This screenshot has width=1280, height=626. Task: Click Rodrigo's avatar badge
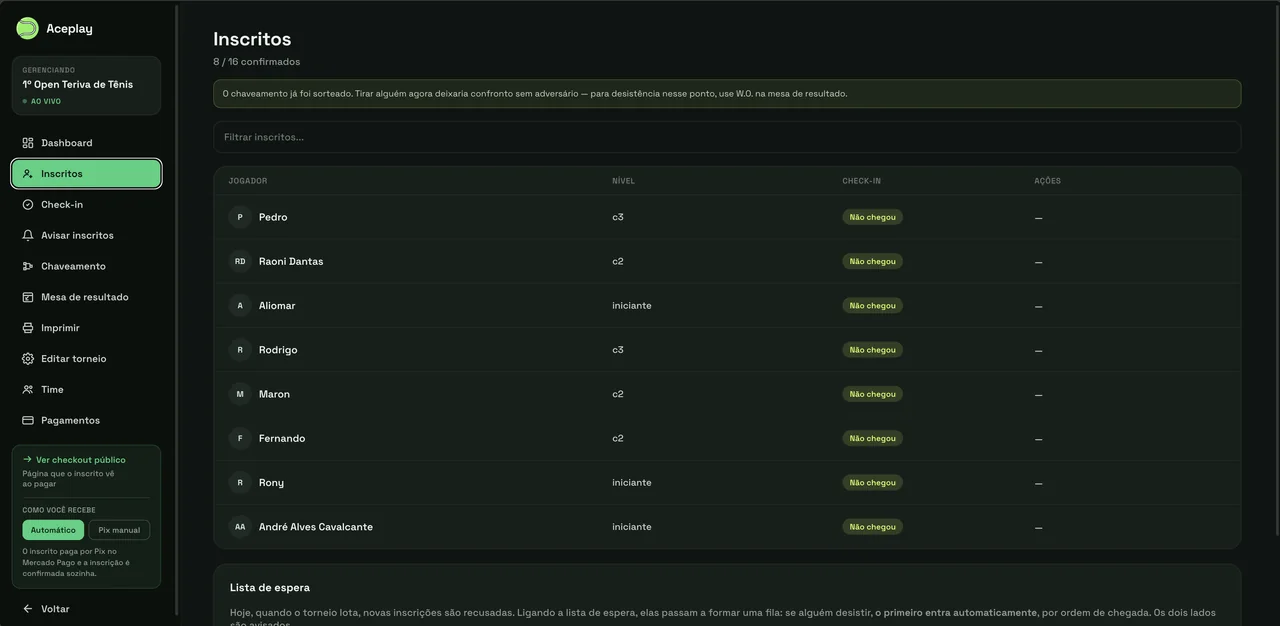point(240,350)
